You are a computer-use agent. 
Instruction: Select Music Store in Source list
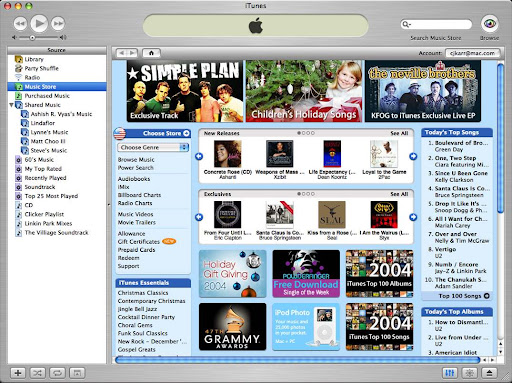point(57,87)
